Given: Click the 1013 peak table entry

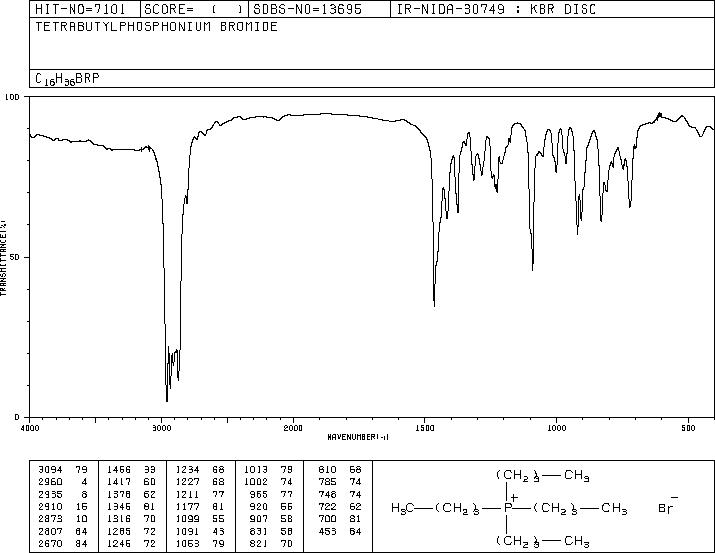Looking at the screenshot, I should point(269,470).
